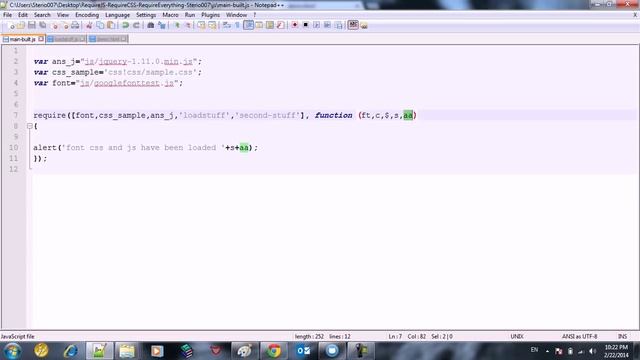The image size is (640, 360).
Task: Open Internet Explorer from taskbar
Action: pyautogui.click(x=70, y=351)
